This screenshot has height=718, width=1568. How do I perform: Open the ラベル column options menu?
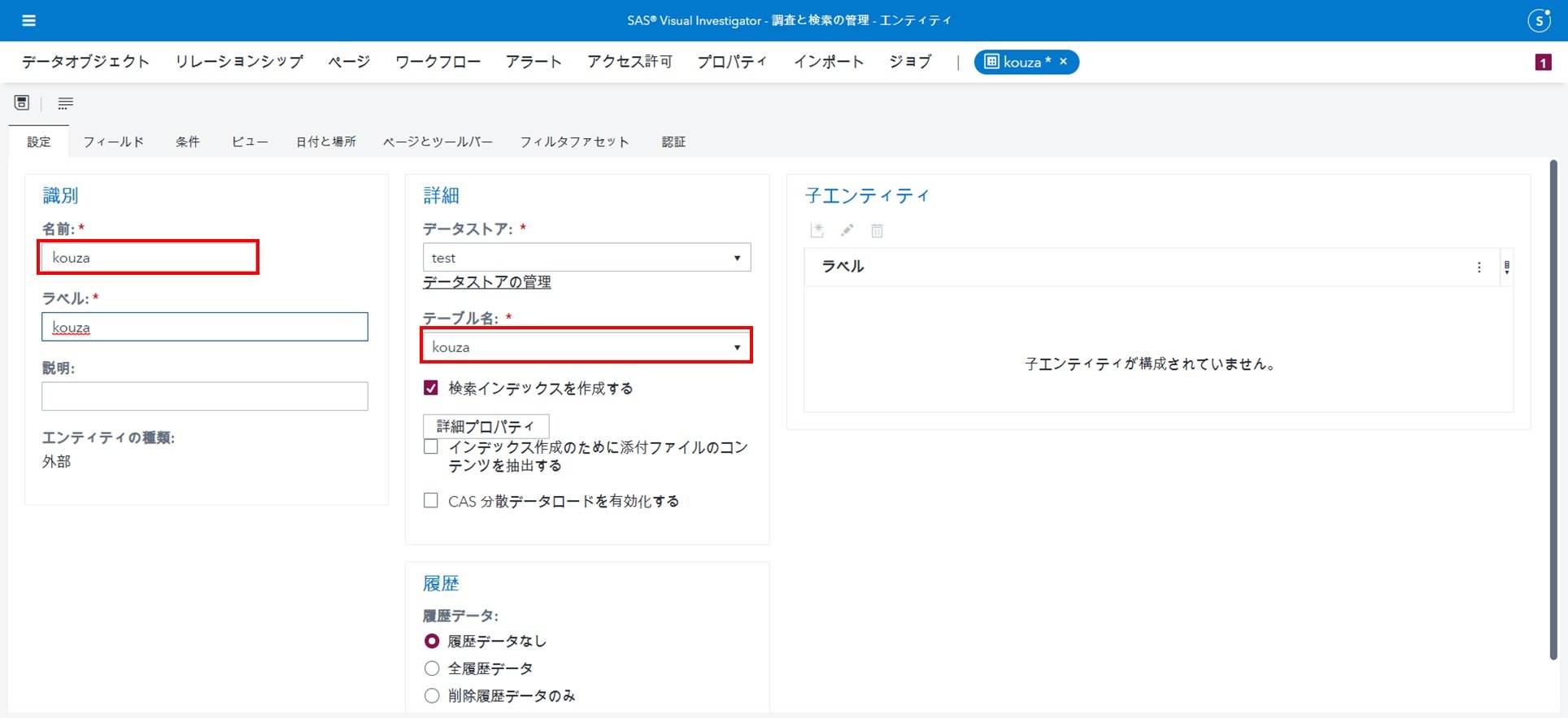1479,267
